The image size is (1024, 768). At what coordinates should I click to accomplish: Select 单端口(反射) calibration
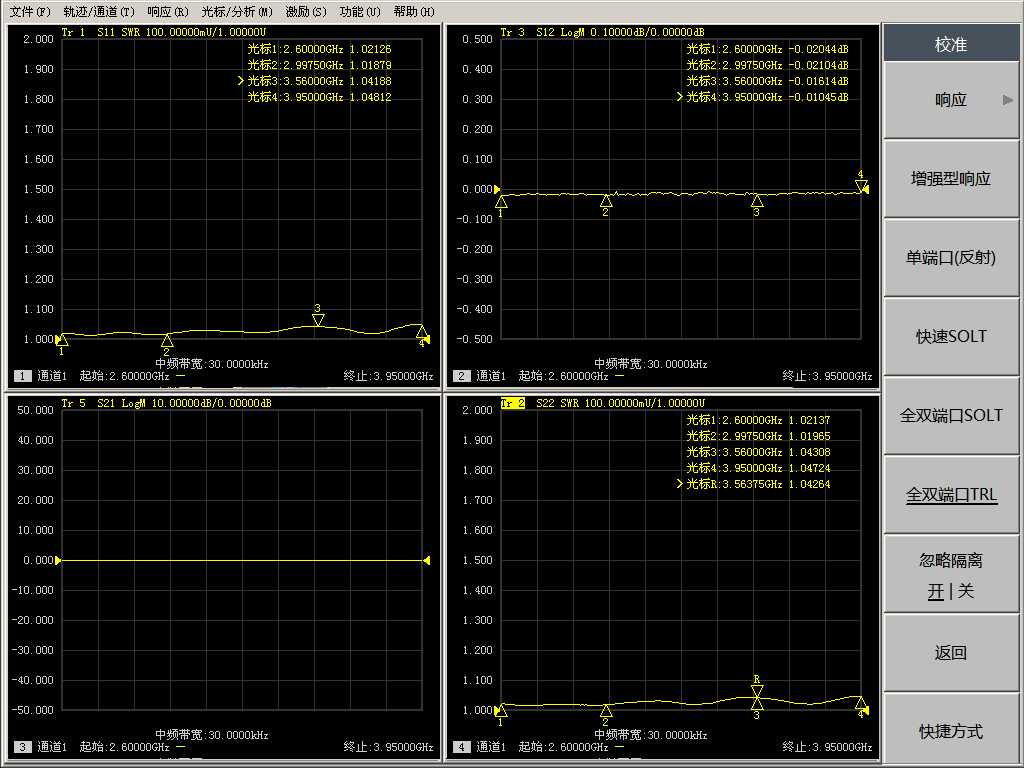pos(951,258)
